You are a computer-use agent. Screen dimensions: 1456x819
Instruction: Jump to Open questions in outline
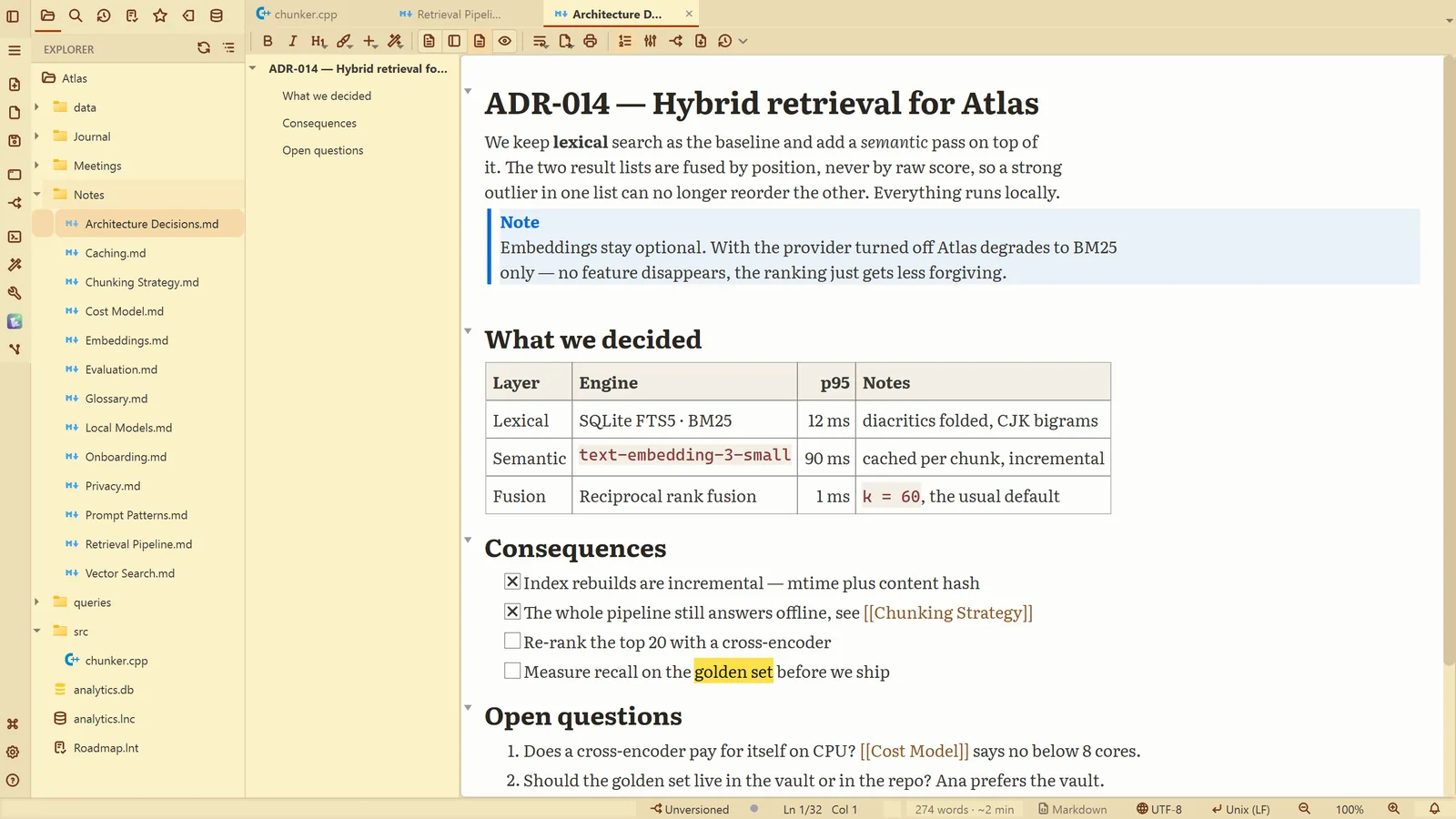tap(323, 151)
